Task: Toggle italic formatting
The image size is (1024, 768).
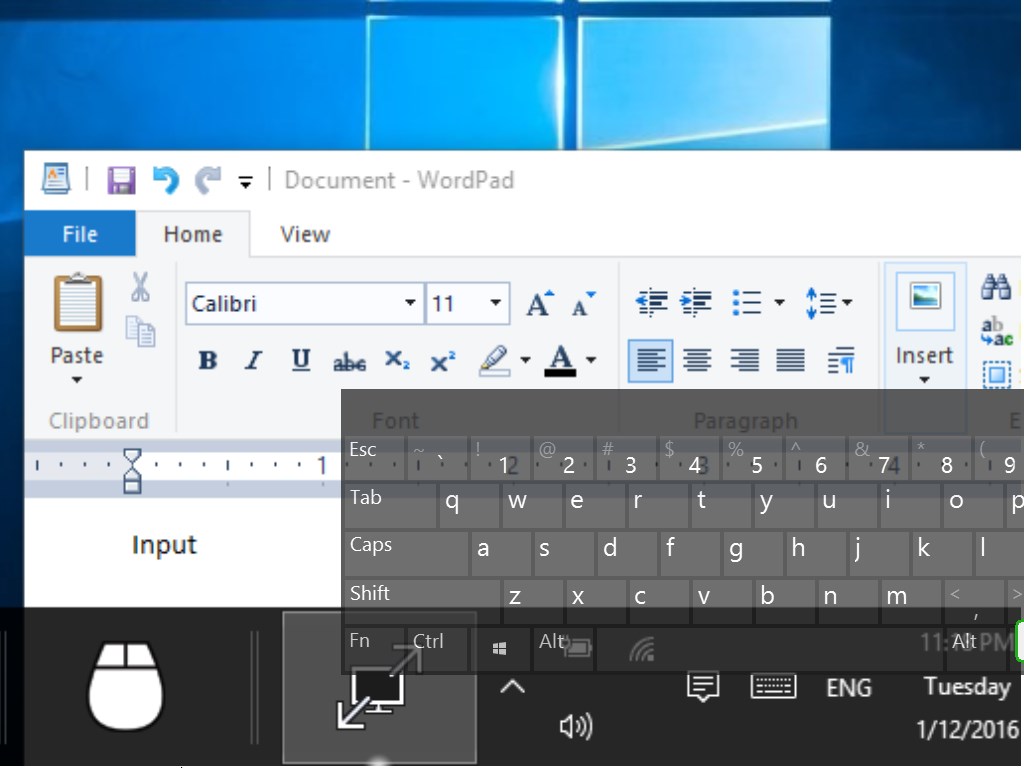Action: pyautogui.click(x=253, y=360)
